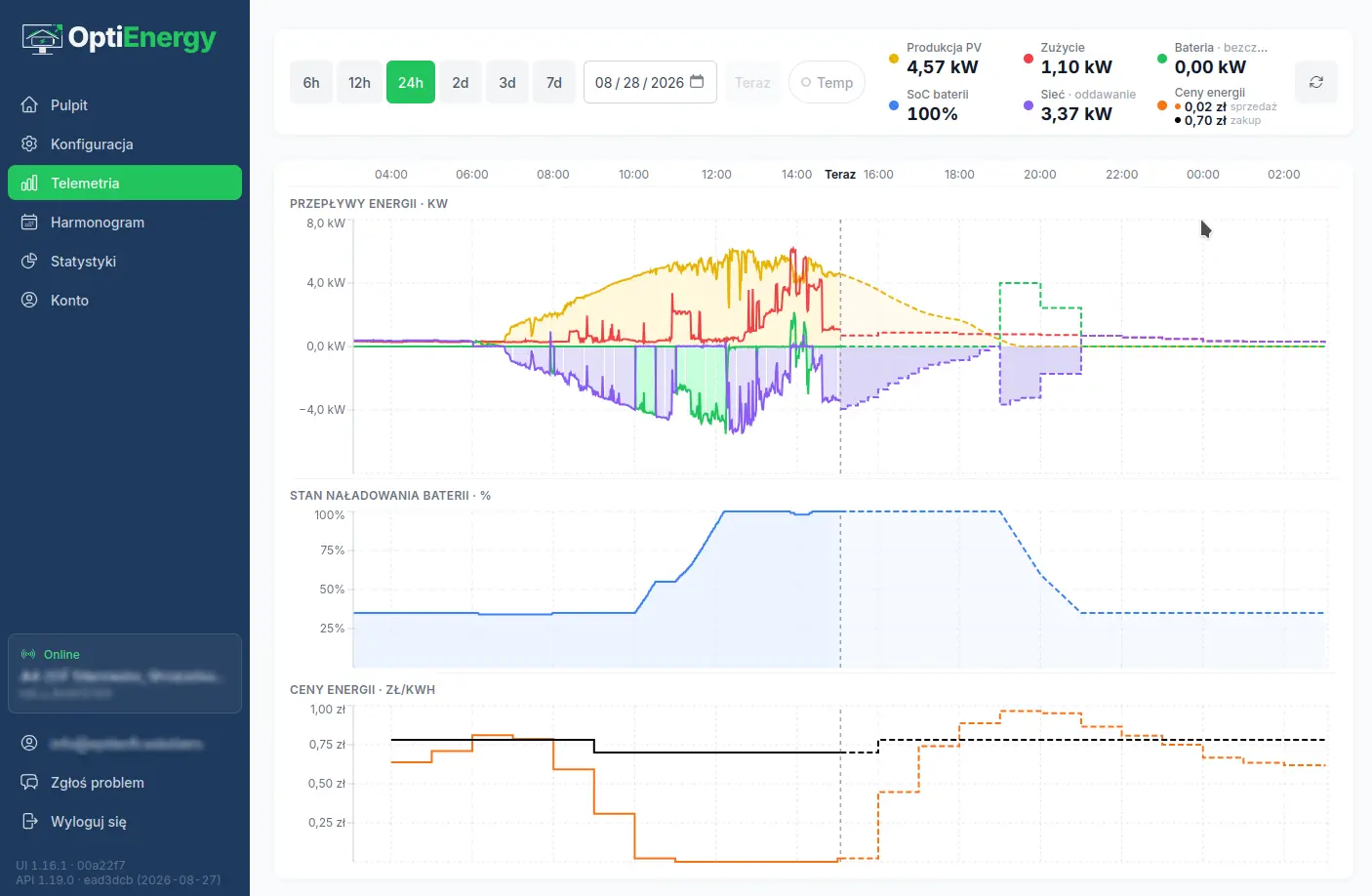Click the refresh data icon button
Image resolution: width=1372 pixels, height=896 pixels.
[x=1315, y=82]
